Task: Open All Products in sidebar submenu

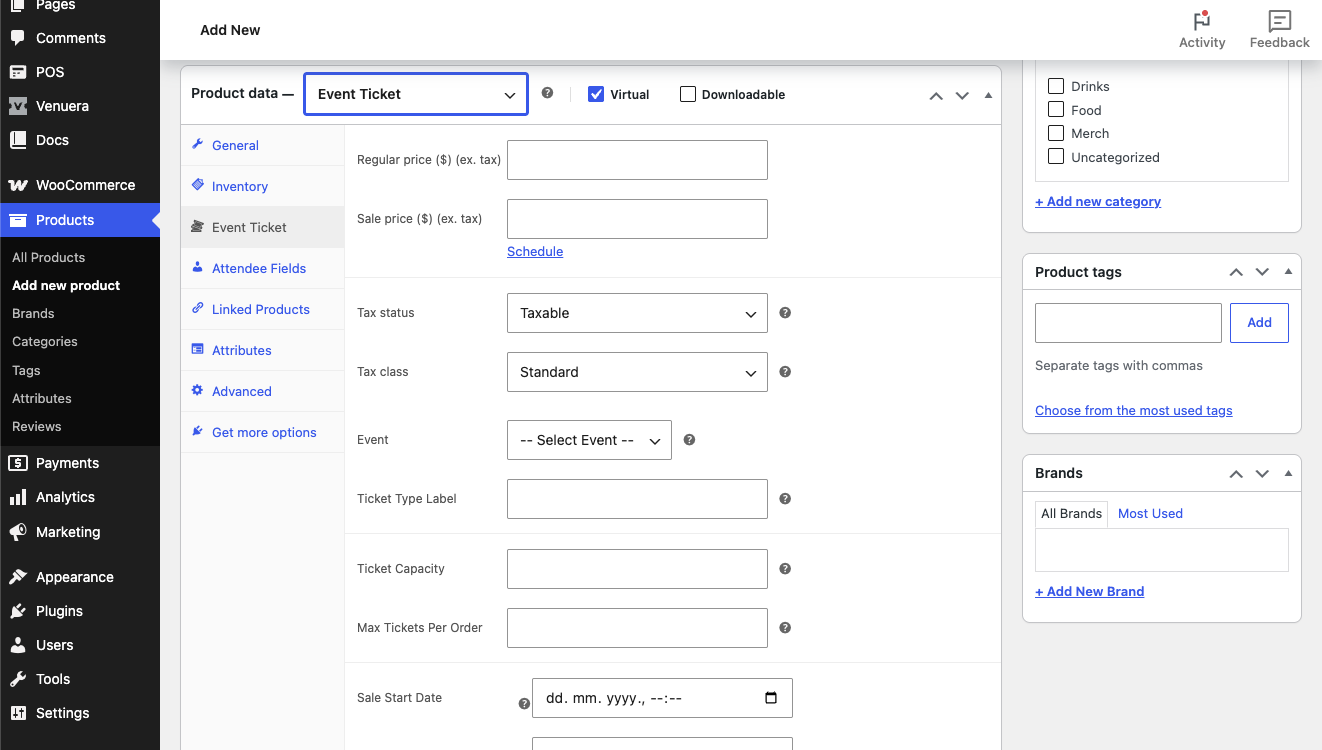Action: [48, 257]
